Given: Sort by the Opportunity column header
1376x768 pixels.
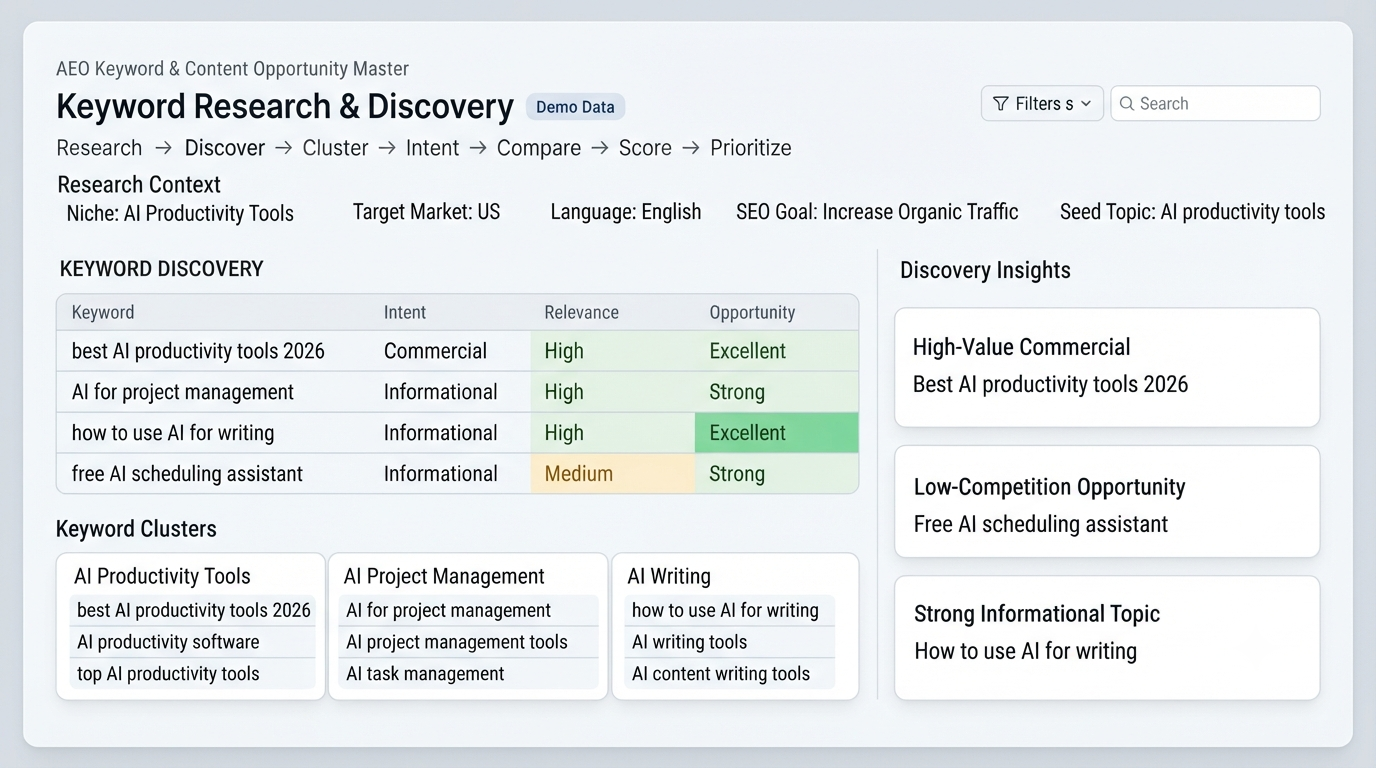Looking at the screenshot, I should (x=752, y=312).
